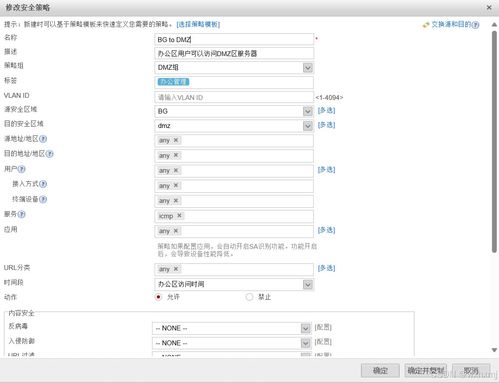Open the source security zone BG dropdown
The height and width of the screenshot is (383, 499).
[308, 111]
